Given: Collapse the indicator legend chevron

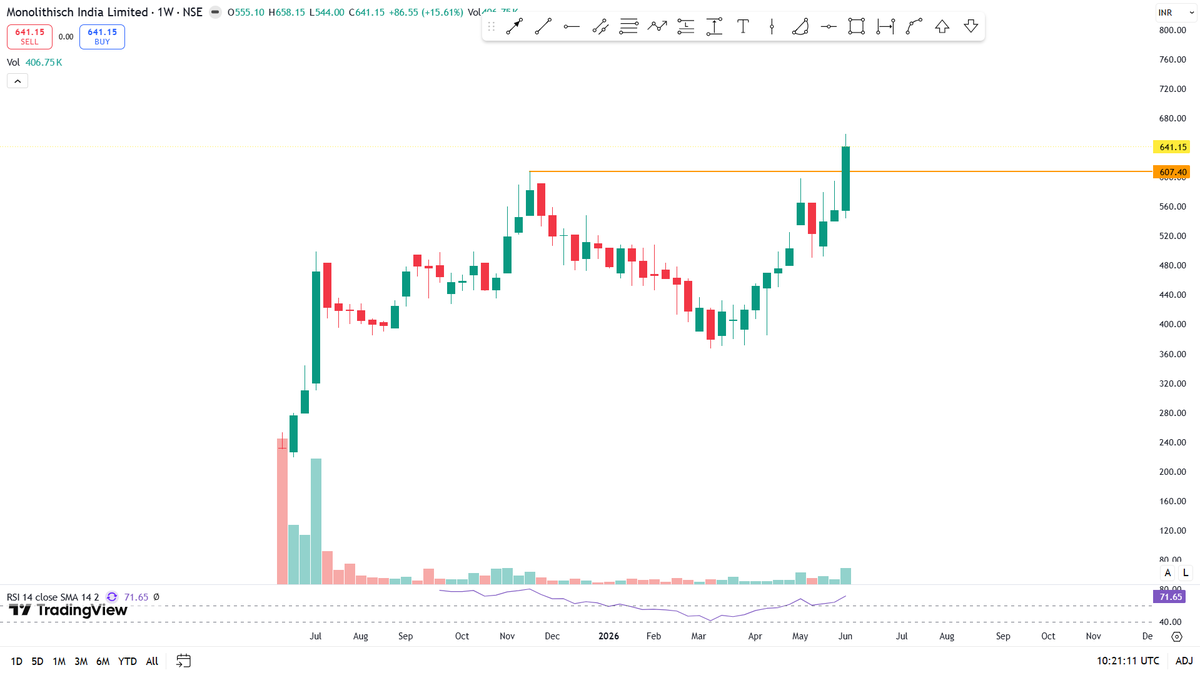Looking at the screenshot, I should (16, 81).
